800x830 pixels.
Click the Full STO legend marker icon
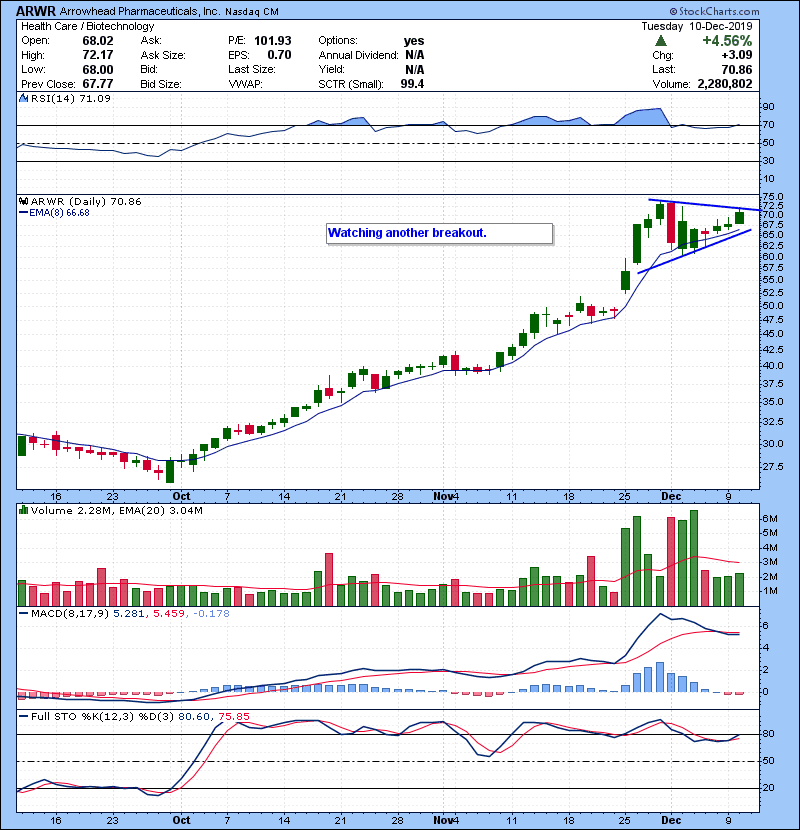23,715
